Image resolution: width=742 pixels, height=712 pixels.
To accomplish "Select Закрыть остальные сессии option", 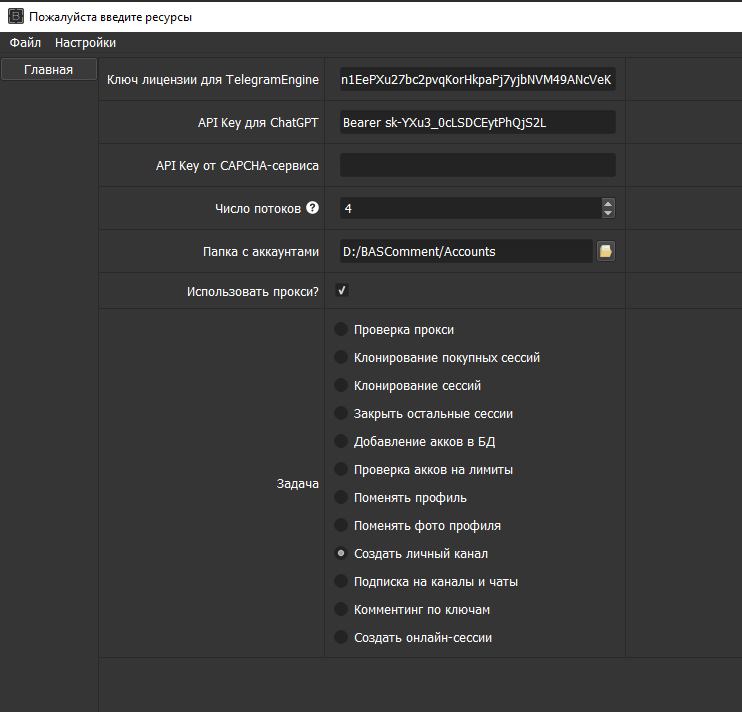I will pos(342,413).
